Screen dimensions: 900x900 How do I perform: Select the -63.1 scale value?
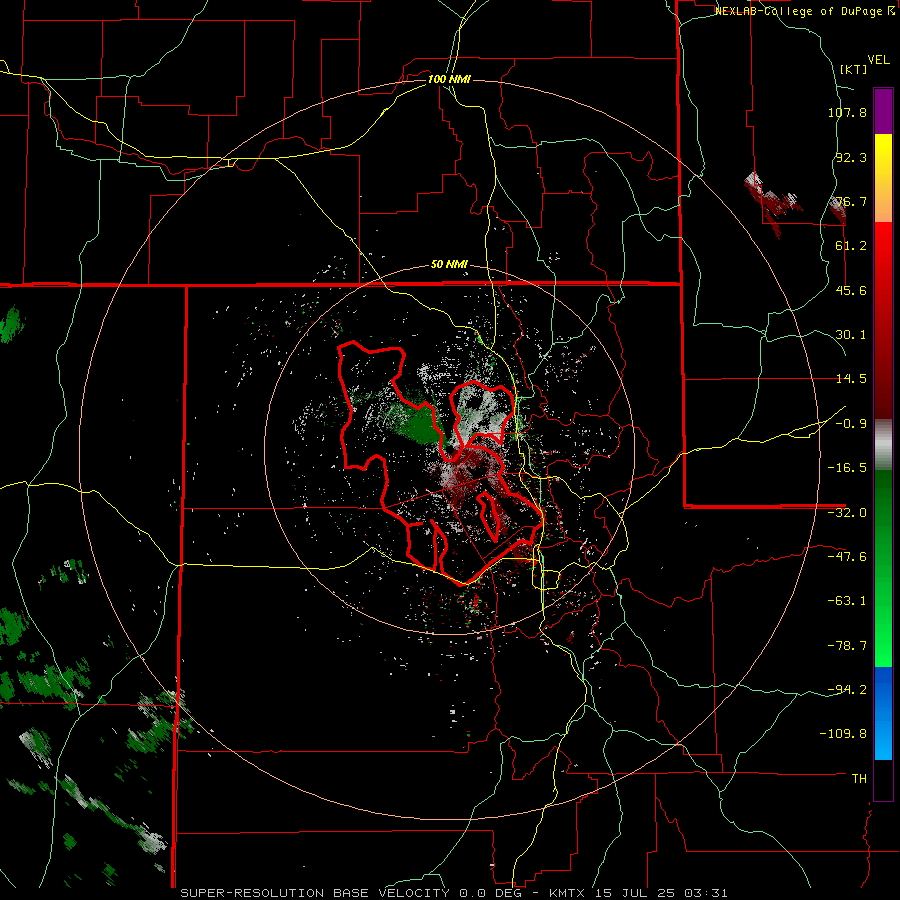click(847, 601)
